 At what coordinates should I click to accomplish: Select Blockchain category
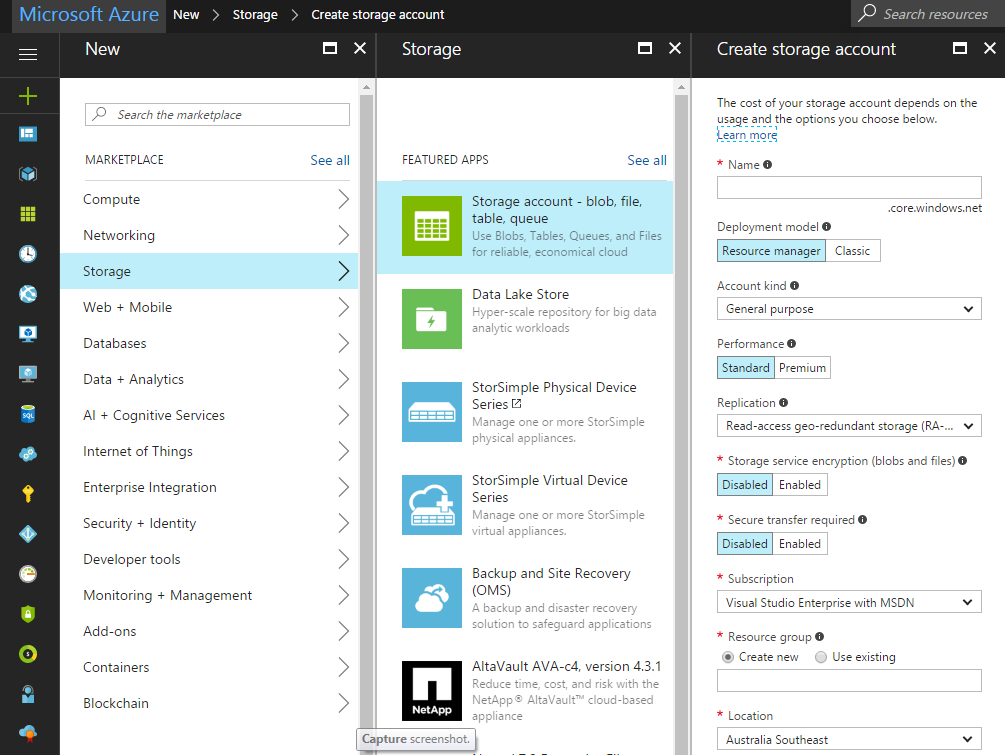click(209, 703)
